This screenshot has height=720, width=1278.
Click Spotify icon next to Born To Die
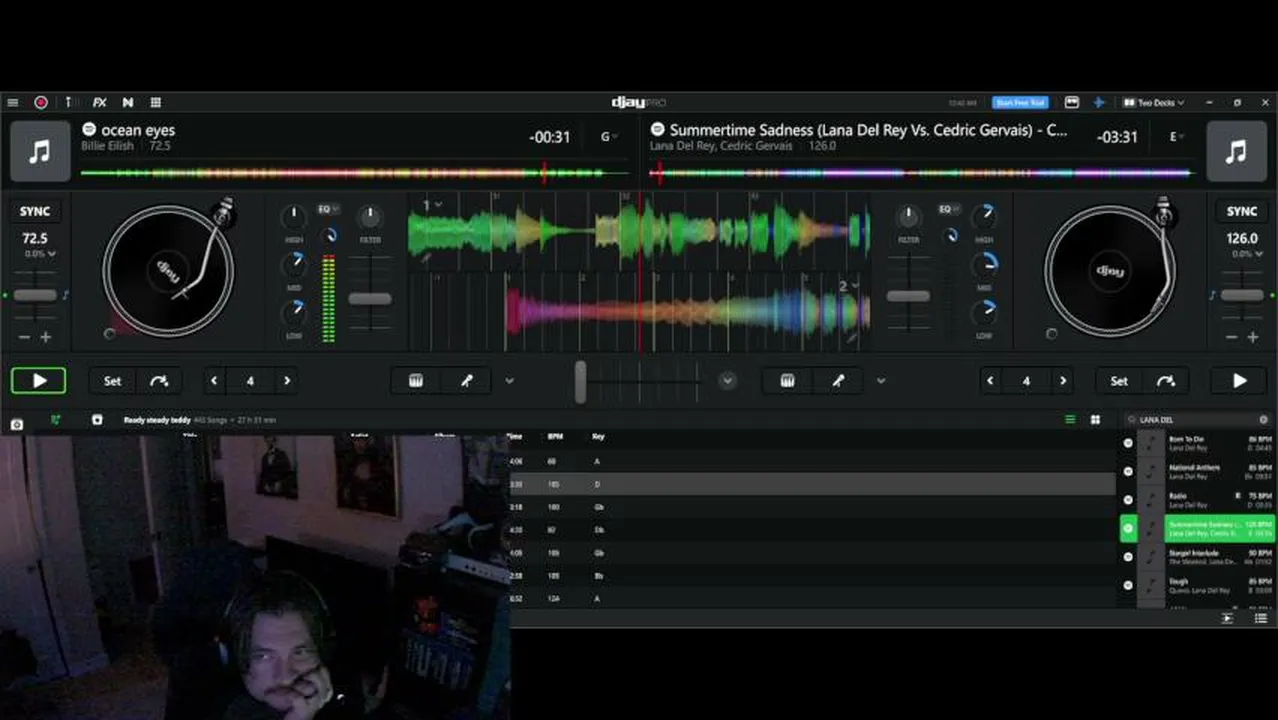click(1128, 443)
